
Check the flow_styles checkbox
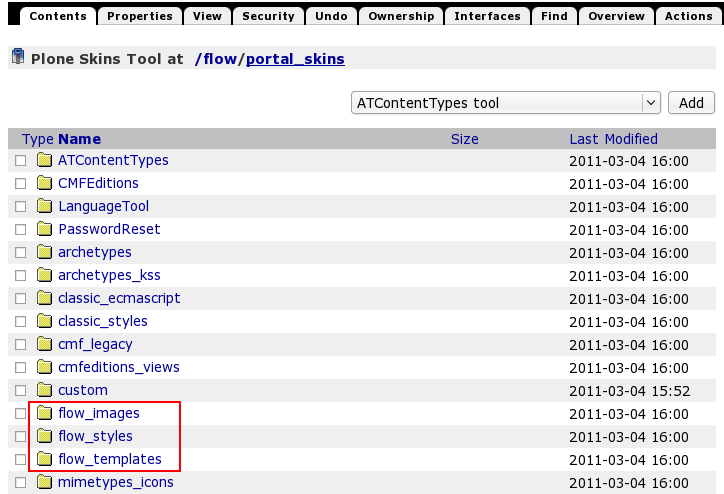pyautogui.click(x=20, y=437)
